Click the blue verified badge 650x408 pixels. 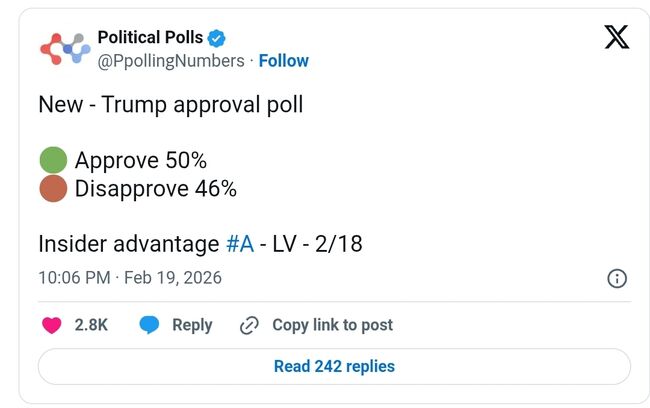216,38
